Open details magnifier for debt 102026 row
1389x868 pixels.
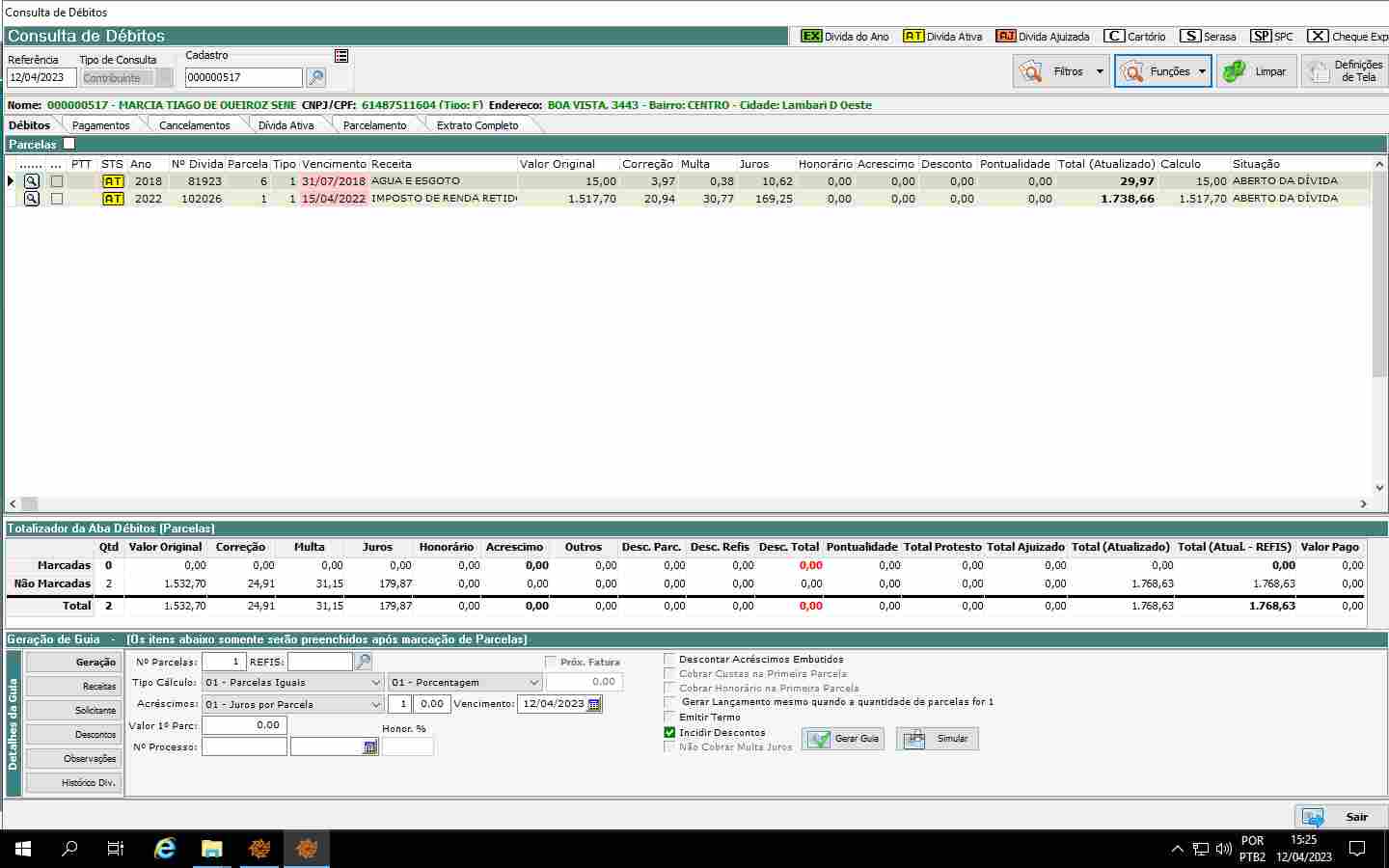click(x=32, y=199)
